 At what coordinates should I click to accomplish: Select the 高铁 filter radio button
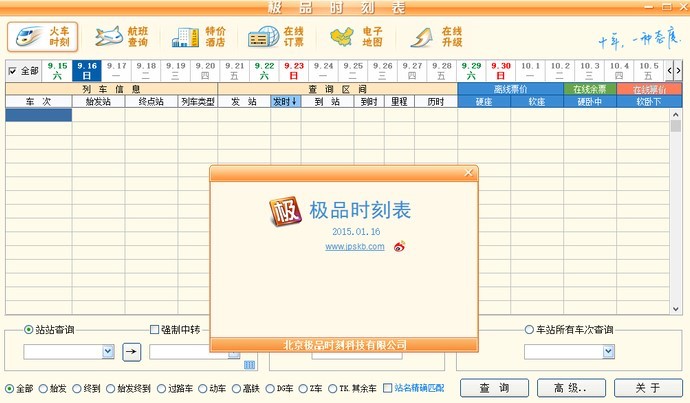click(236, 388)
